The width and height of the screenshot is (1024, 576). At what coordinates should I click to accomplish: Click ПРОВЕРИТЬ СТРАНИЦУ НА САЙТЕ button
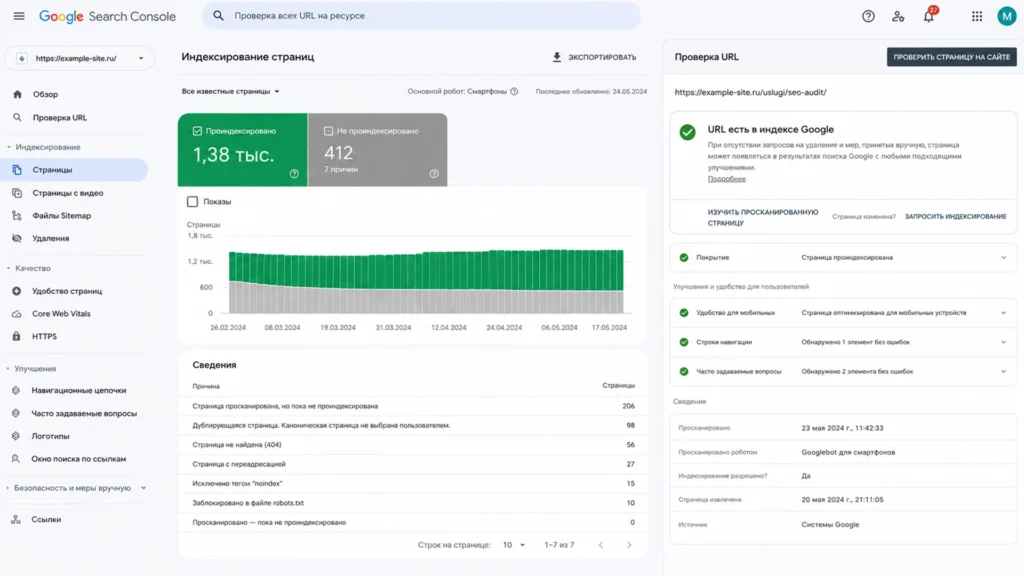(x=952, y=57)
